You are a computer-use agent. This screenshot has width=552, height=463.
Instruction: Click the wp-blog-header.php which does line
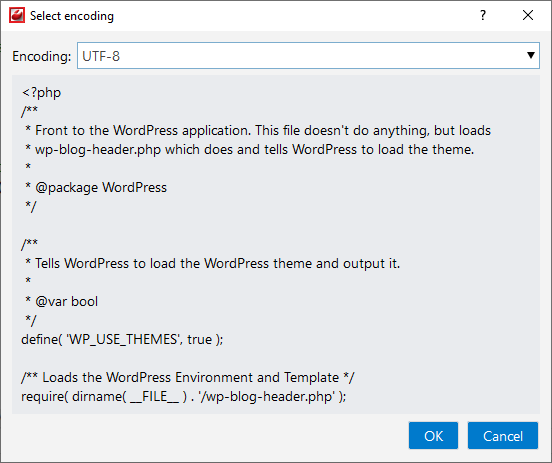coord(249,149)
